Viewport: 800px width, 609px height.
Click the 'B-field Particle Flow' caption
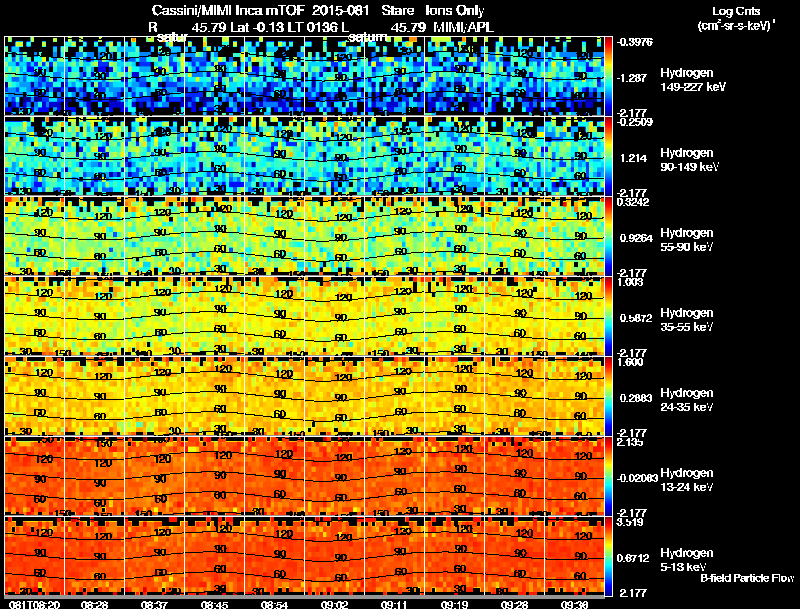point(747,578)
